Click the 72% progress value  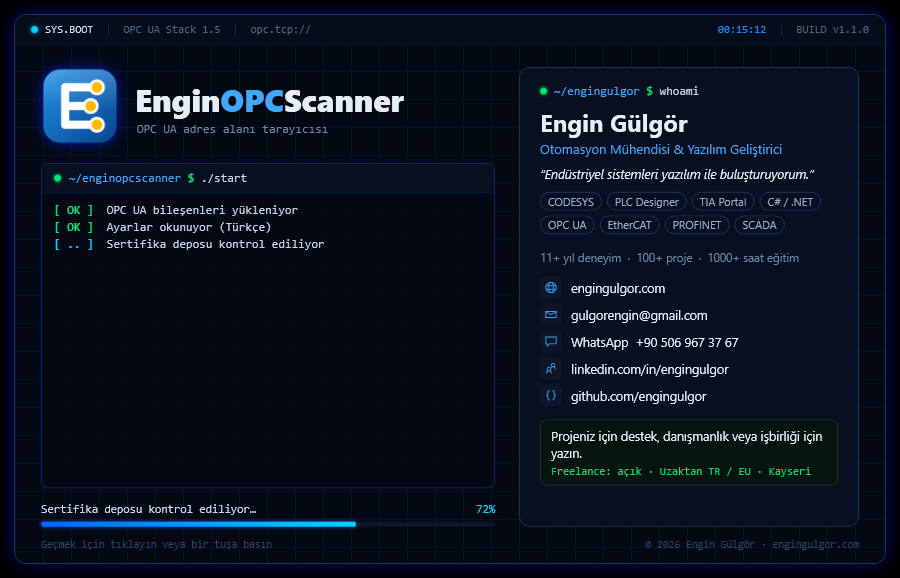coord(486,509)
